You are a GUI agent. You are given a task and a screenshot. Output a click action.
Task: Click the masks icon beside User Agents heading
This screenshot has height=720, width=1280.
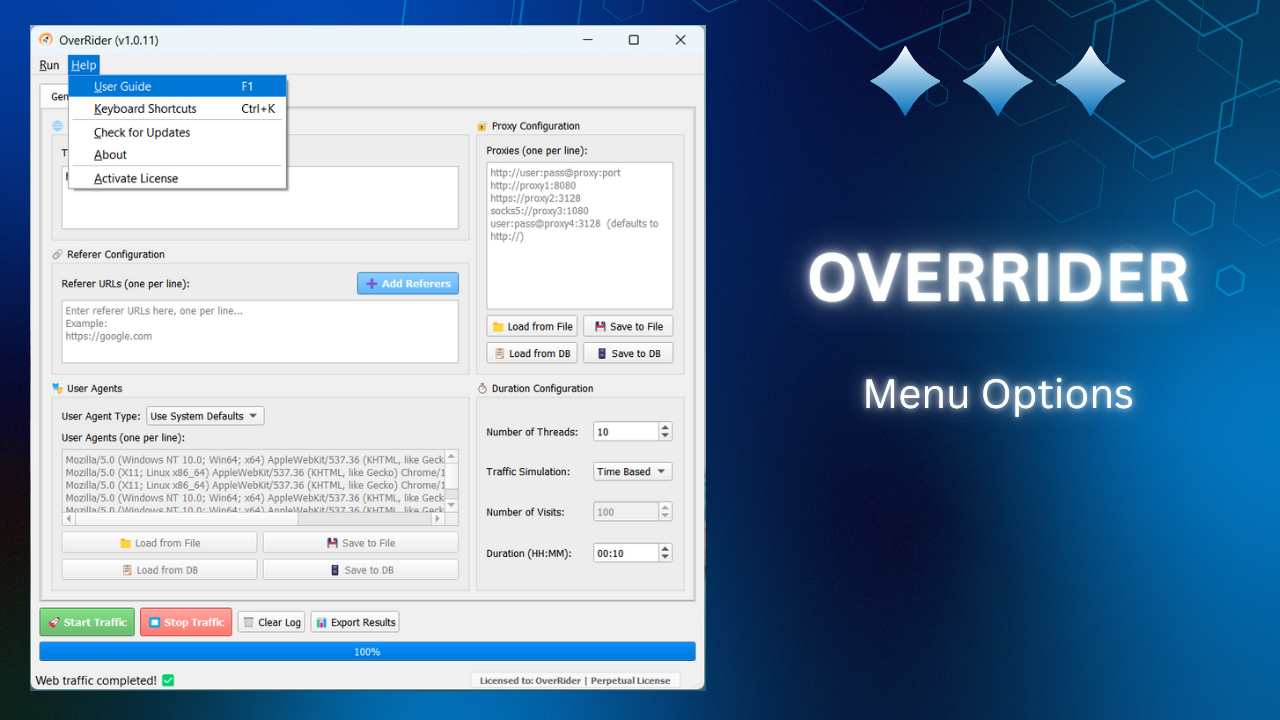coord(57,388)
